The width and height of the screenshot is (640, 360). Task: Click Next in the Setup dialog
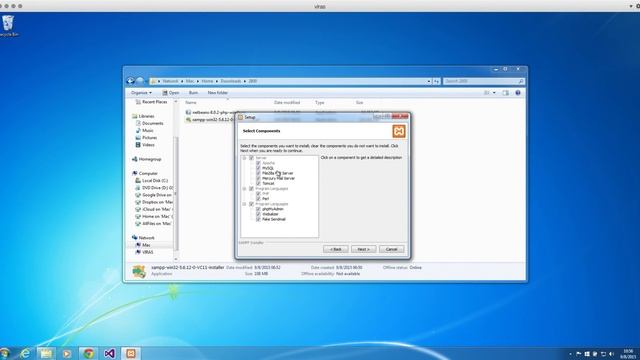coord(363,249)
